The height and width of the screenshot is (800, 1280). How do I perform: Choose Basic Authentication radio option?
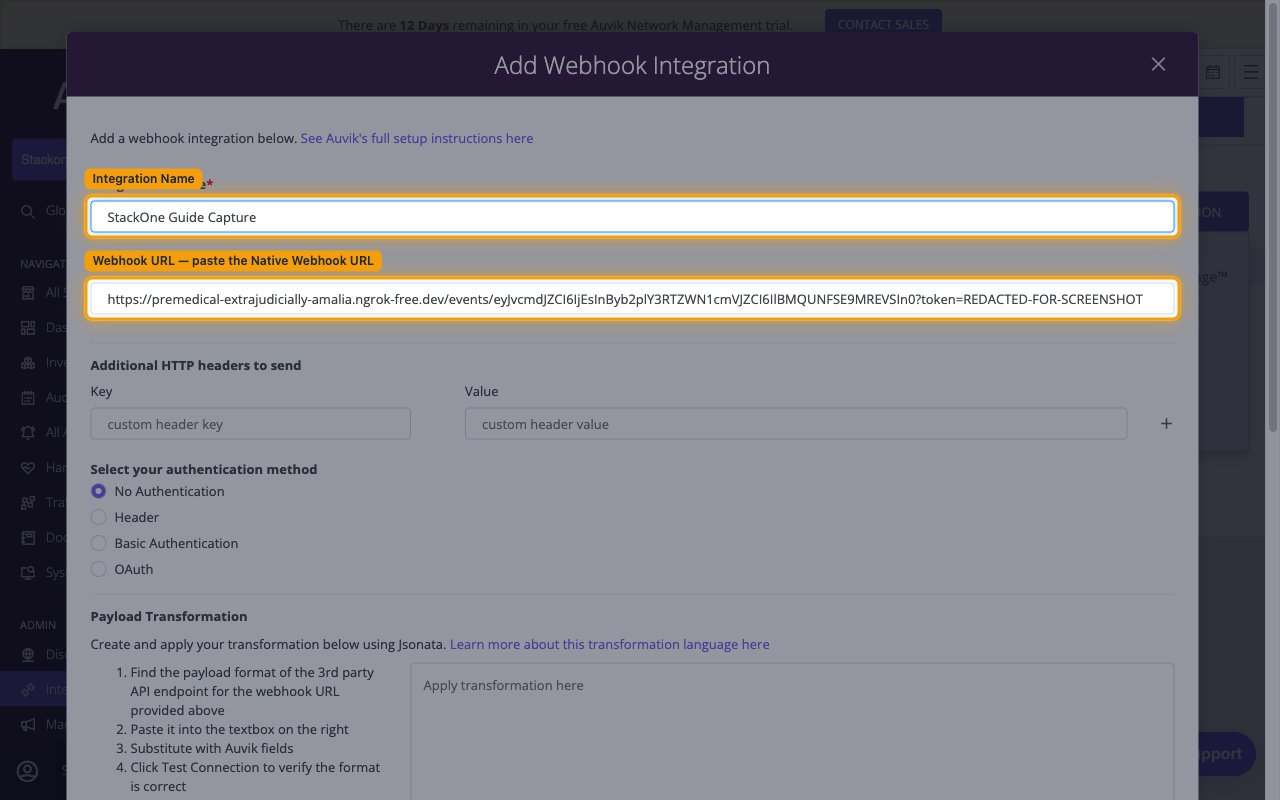98,543
